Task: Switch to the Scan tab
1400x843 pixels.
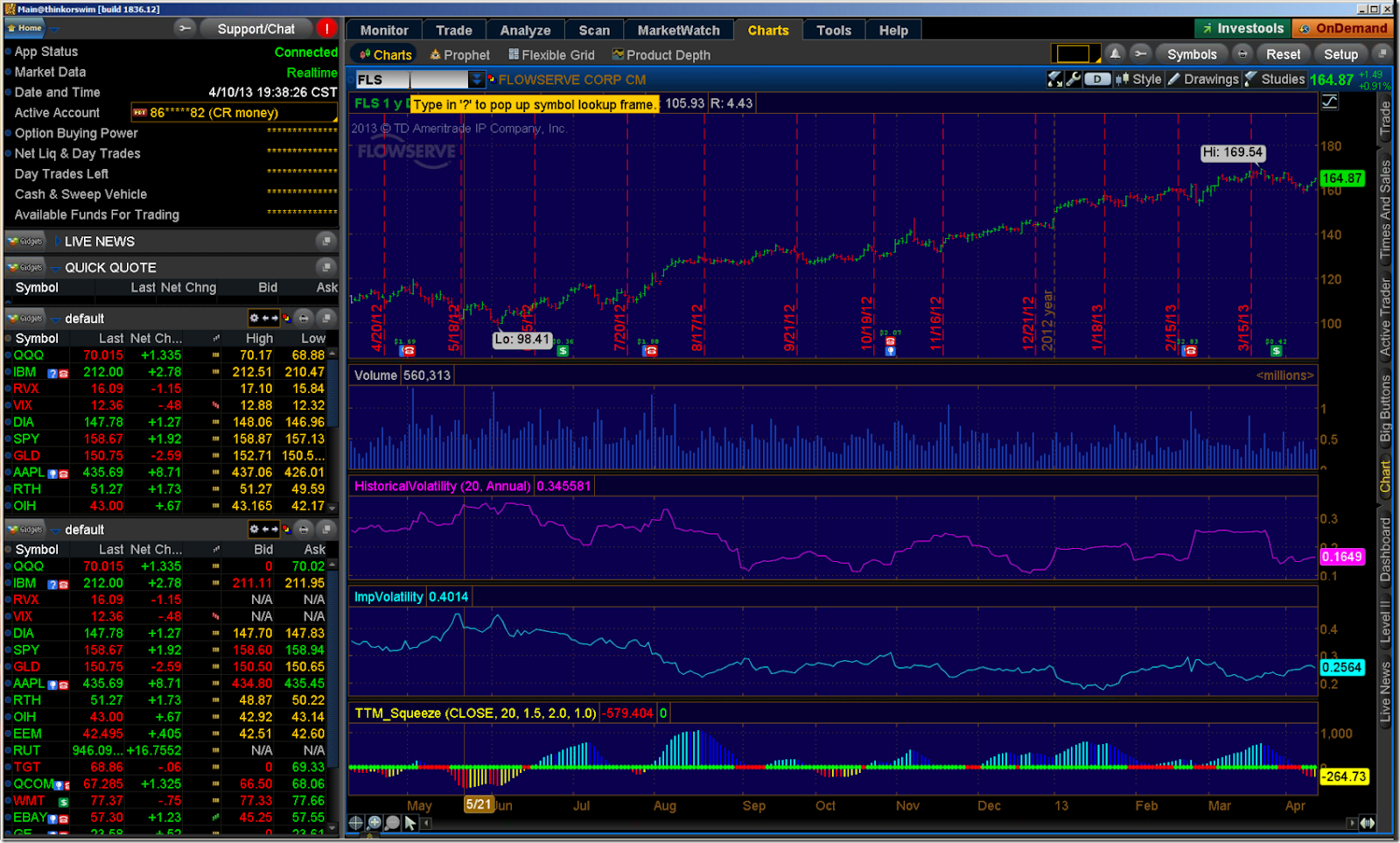Action: pos(594,30)
